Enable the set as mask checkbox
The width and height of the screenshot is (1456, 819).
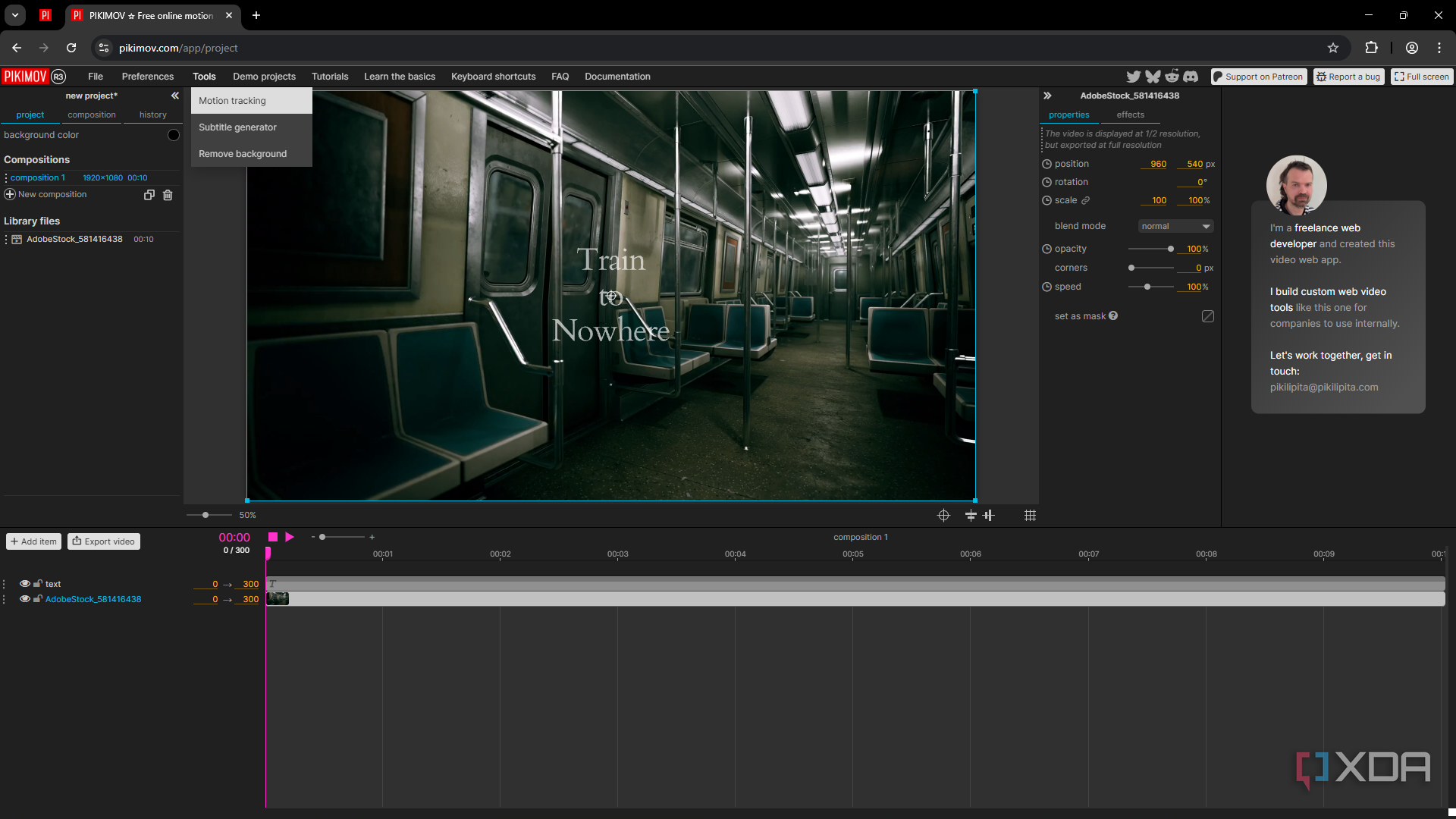[1208, 316]
